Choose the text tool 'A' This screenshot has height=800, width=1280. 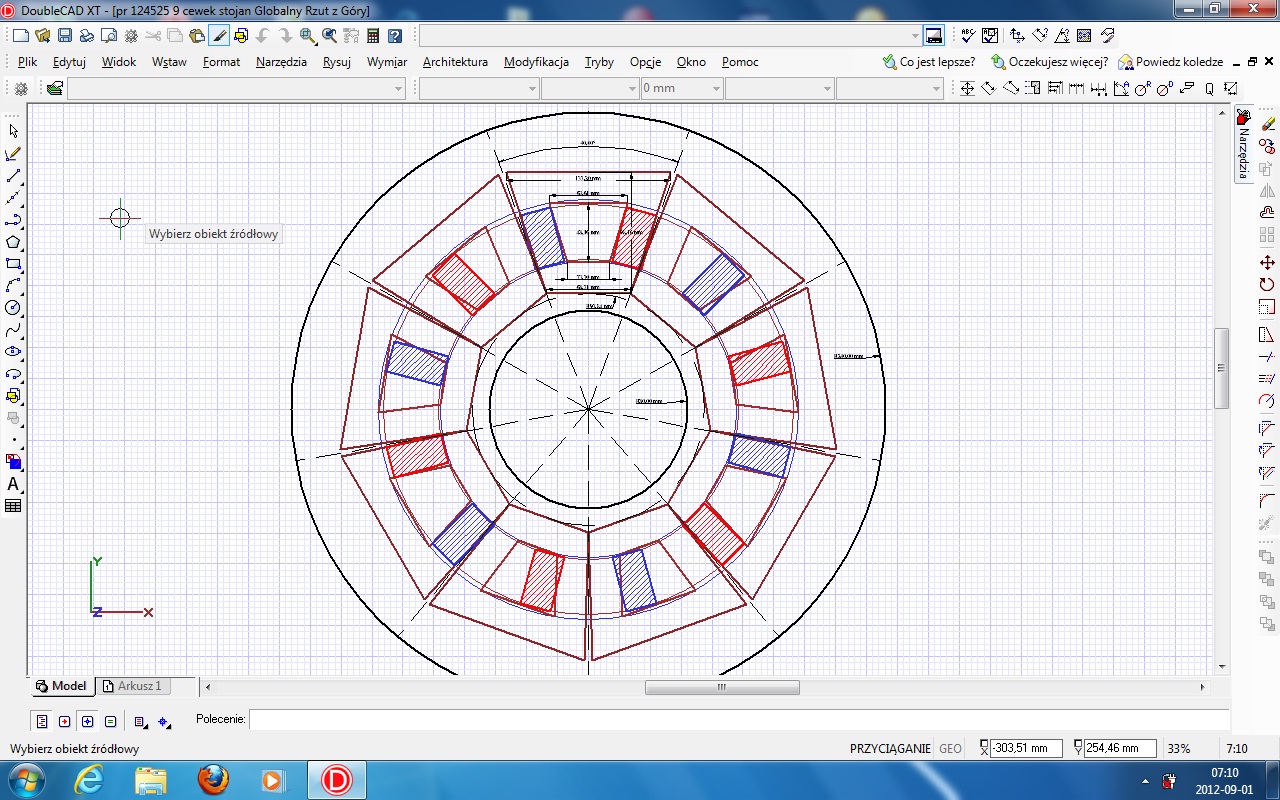coord(13,484)
